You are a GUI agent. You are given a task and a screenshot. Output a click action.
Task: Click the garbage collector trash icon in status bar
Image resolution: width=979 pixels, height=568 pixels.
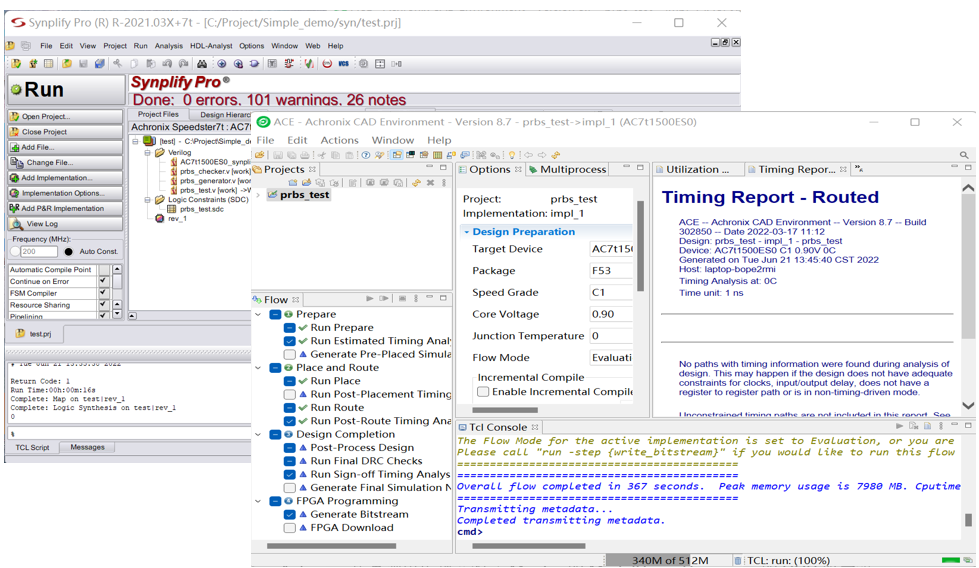point(738,561)
